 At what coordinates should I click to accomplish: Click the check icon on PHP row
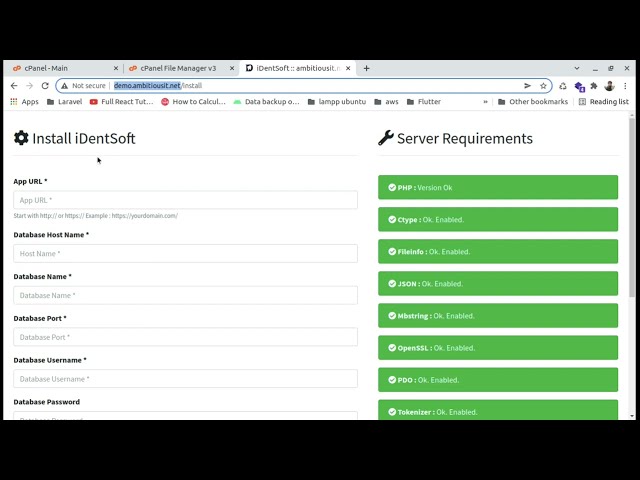click(392, 187)
